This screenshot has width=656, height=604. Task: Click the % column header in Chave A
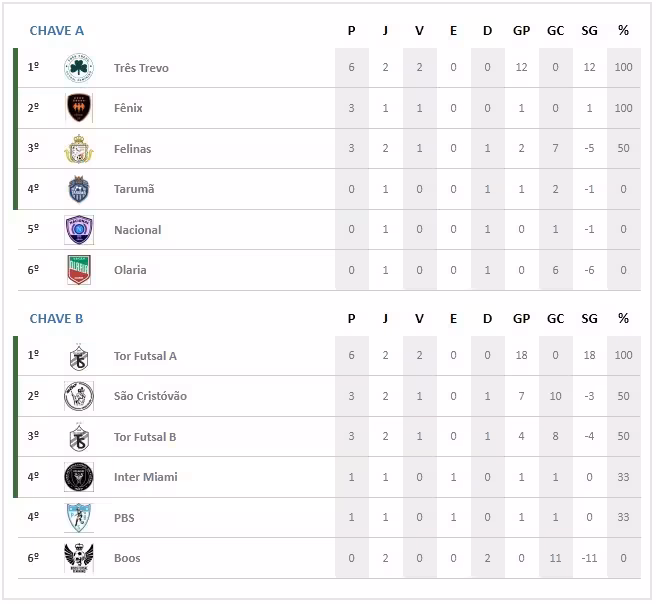tap(624, 31)
